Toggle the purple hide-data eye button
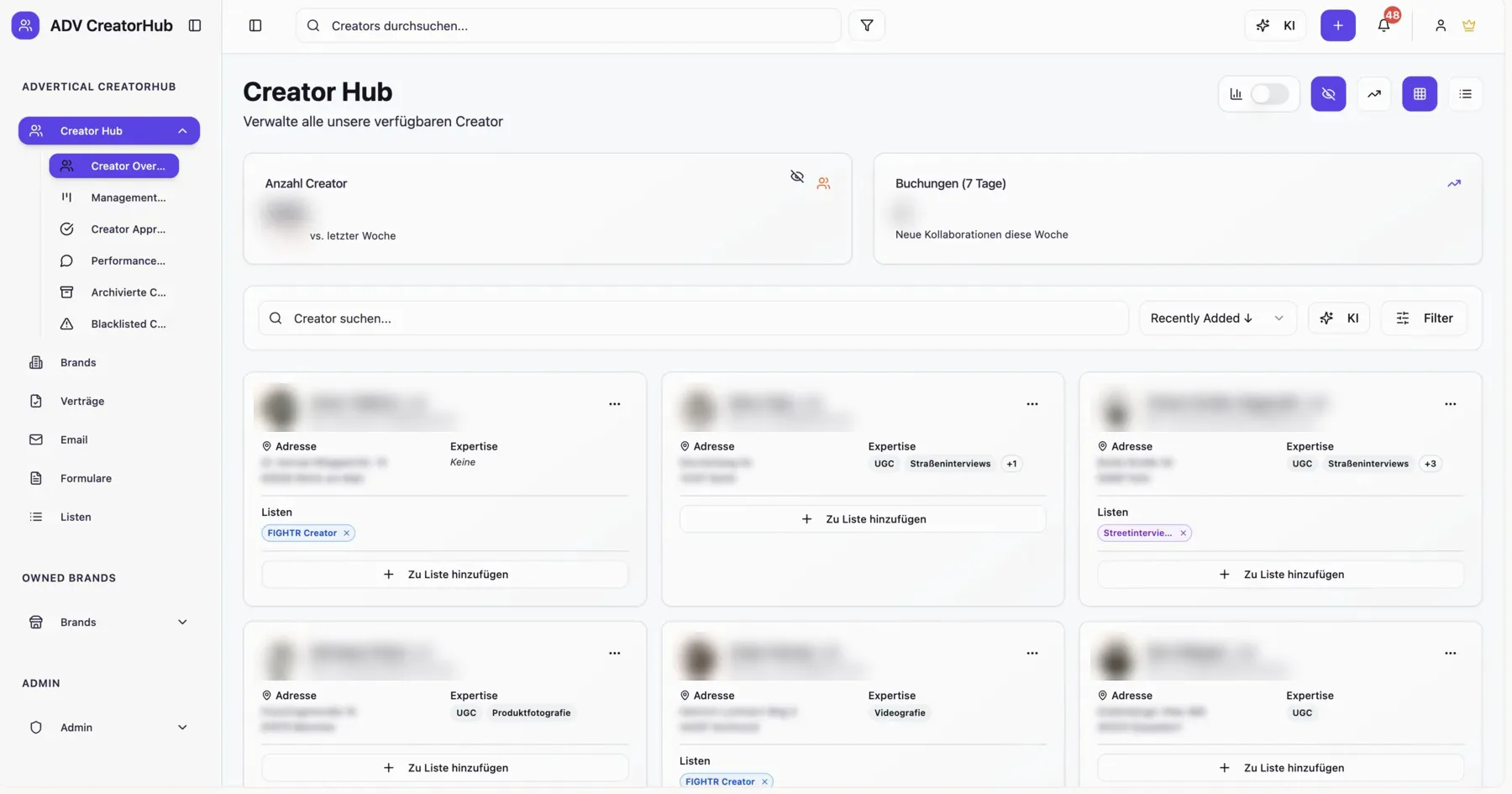 (1328, 94)
